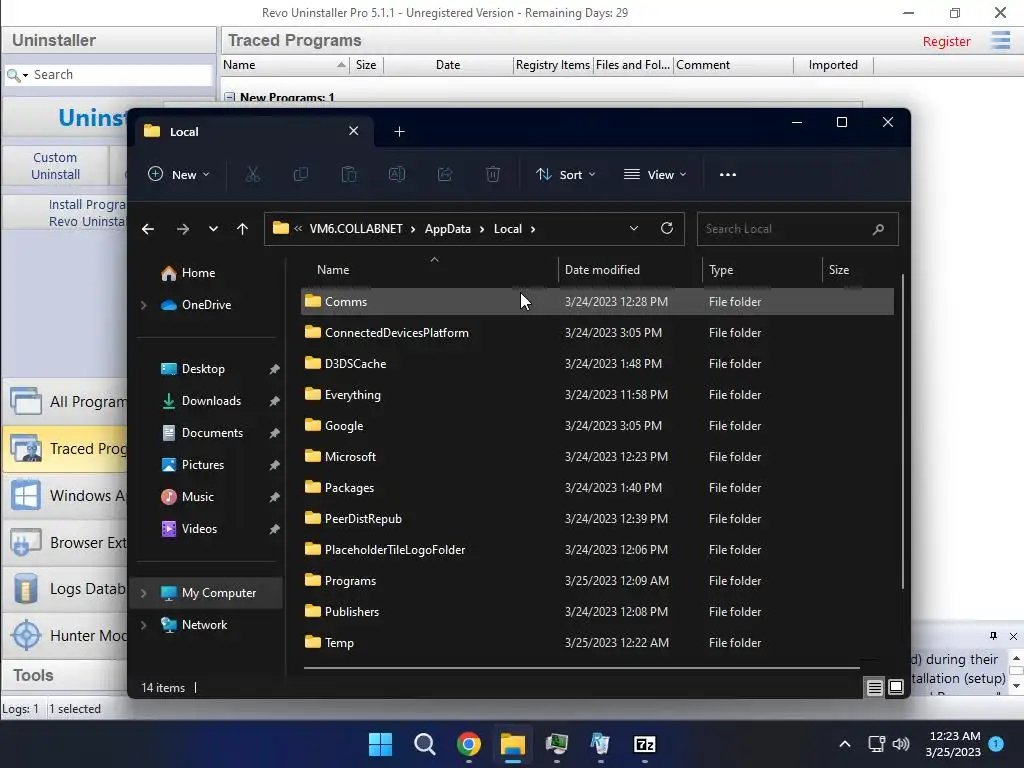Open the Sort dropdown
This screenshot has height=768, width=1024.
(x=566, y=174)
